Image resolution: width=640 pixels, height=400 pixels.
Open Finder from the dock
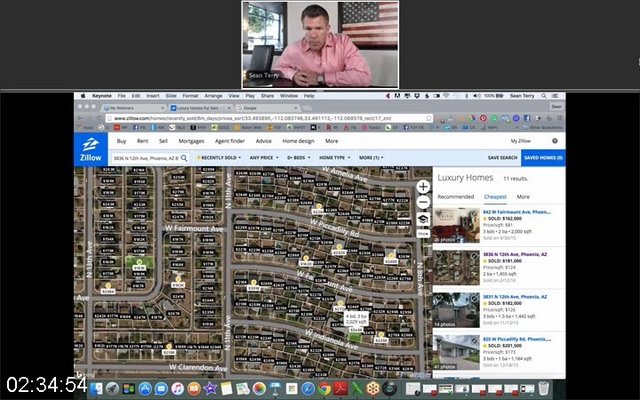[x=97, y=389]
